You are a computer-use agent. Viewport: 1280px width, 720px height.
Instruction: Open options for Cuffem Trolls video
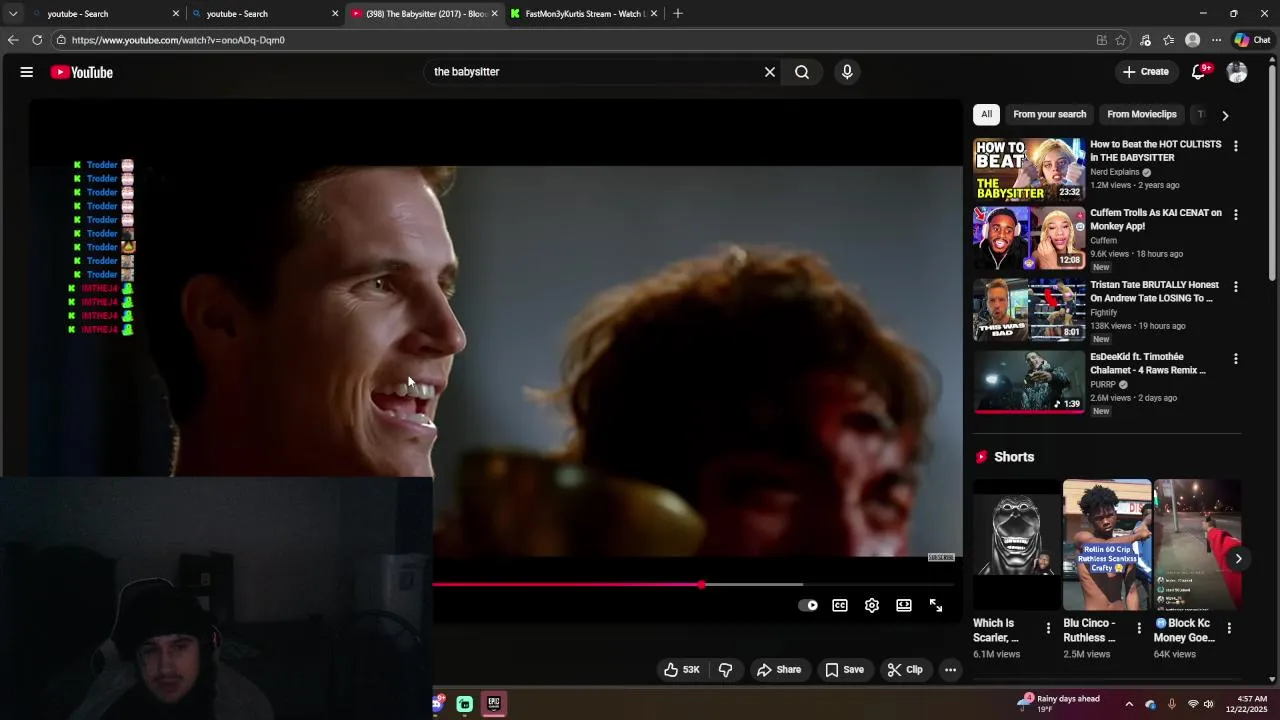point(1235,215)
